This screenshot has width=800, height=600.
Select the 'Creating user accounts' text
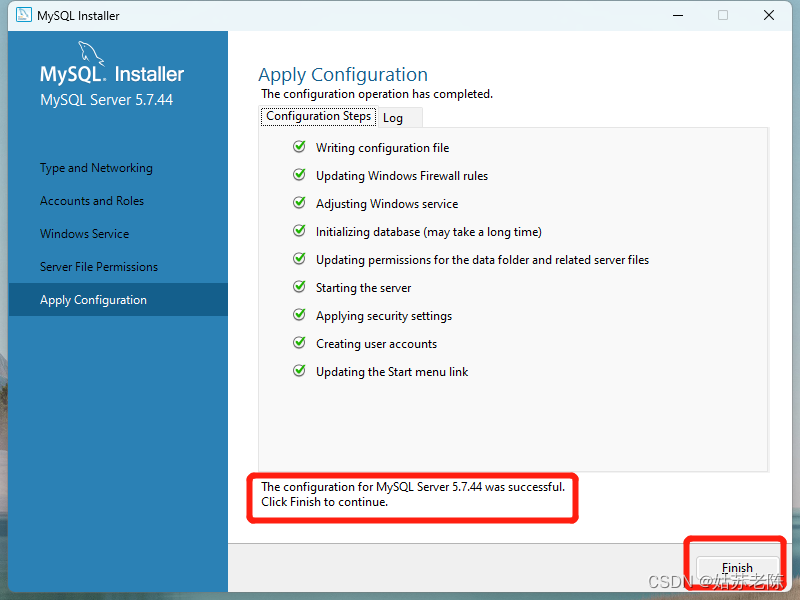(376, 344)
